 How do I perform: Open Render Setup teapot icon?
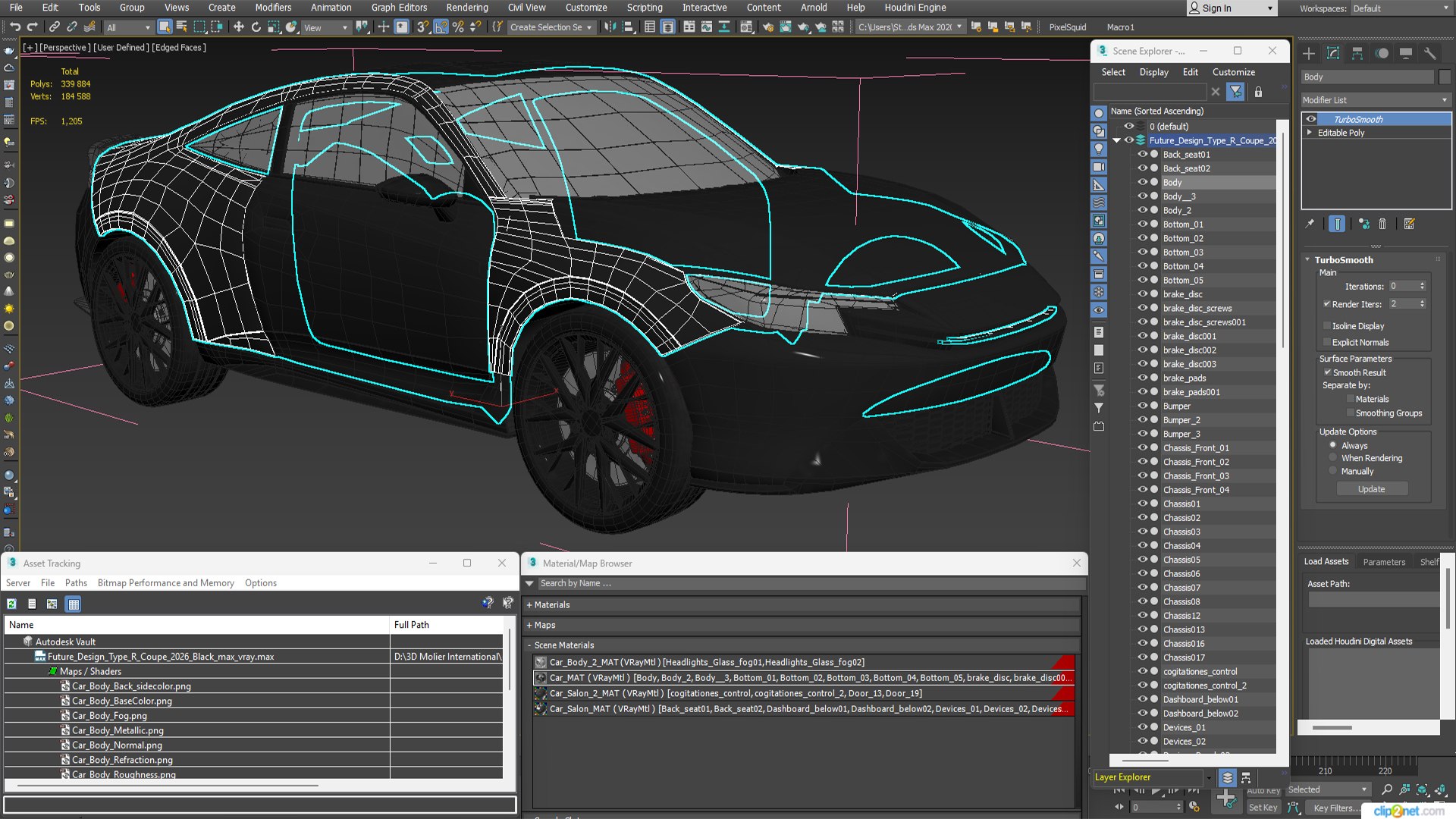pyautogui.click(x=768, y=27)
